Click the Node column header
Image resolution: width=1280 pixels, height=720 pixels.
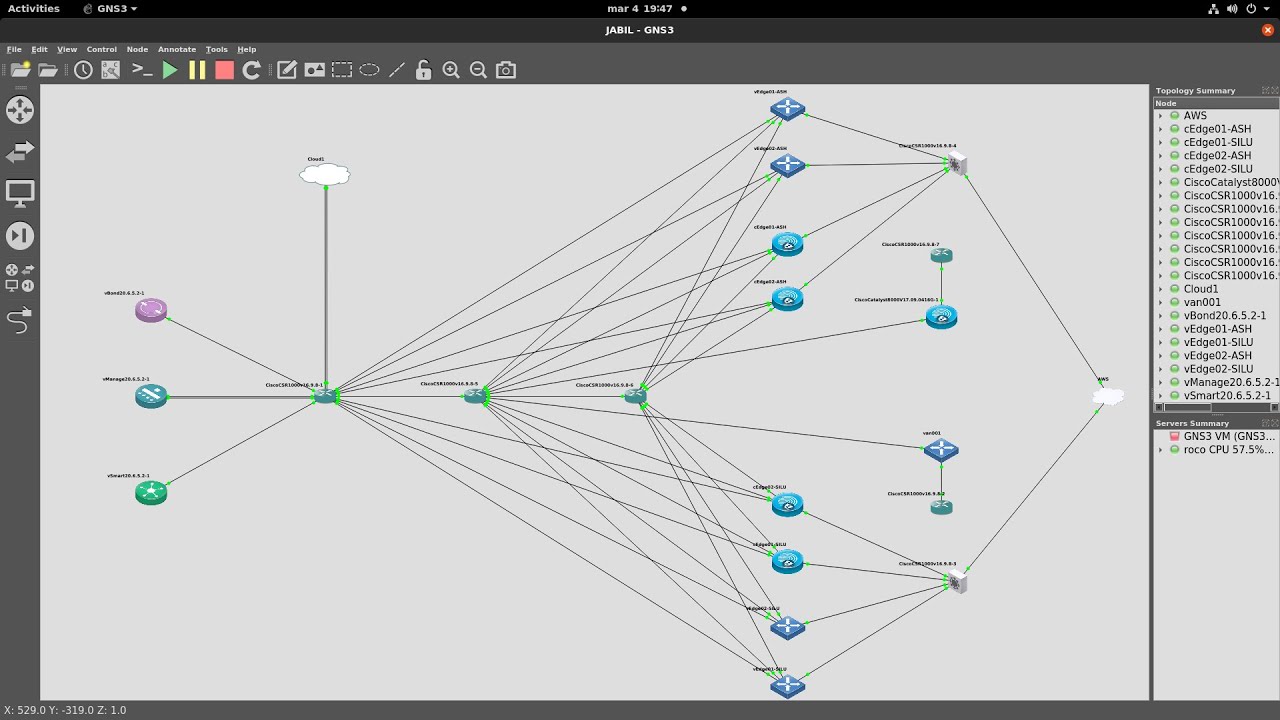click(x=1217, y=103)
